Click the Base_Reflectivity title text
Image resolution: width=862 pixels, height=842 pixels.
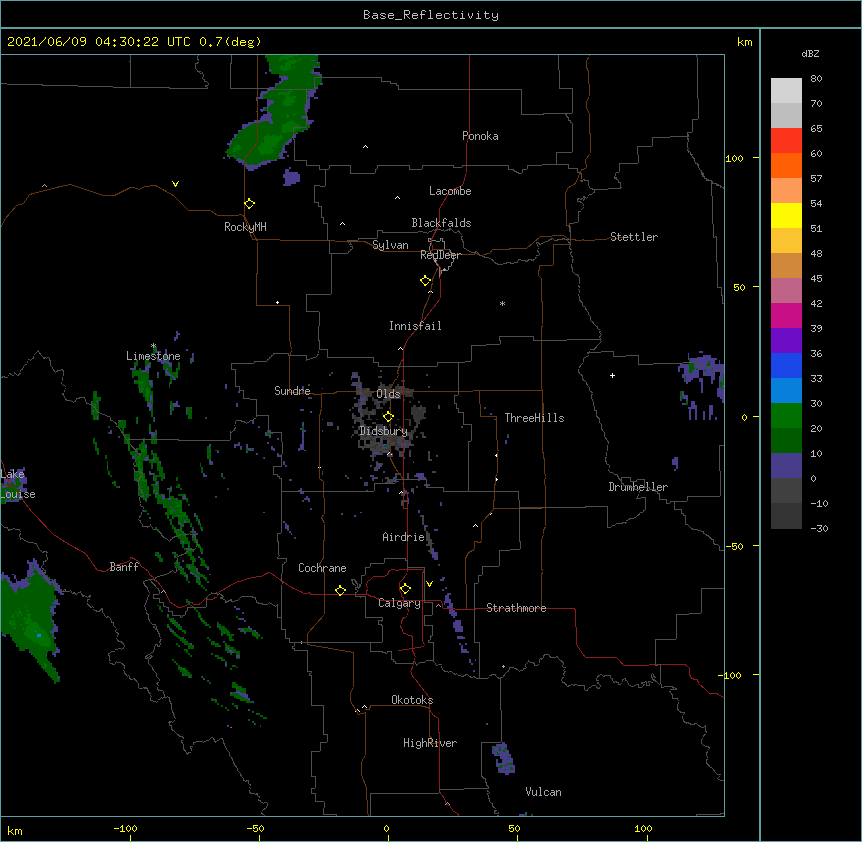tap(431, 15)
